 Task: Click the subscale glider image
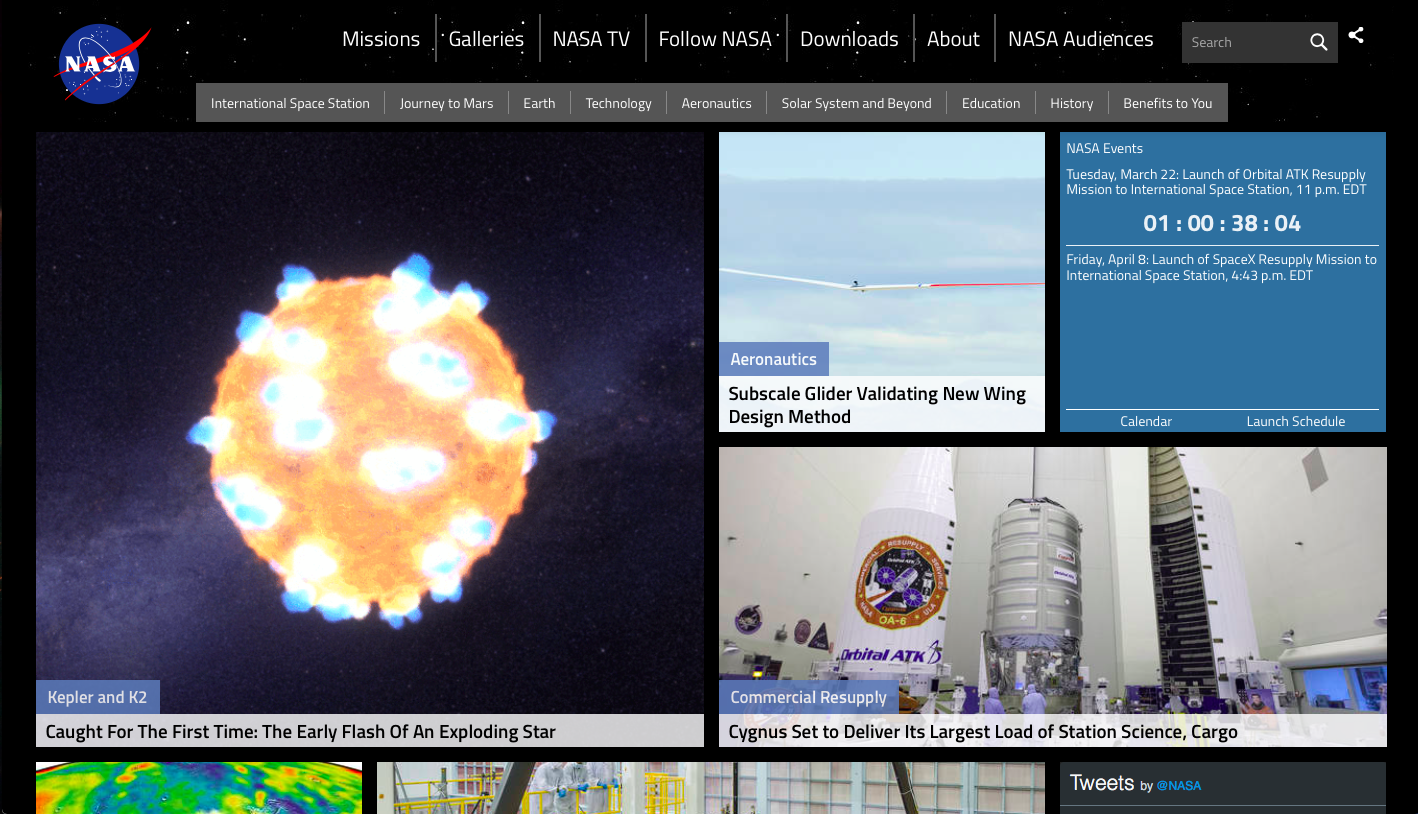point(881,250)
